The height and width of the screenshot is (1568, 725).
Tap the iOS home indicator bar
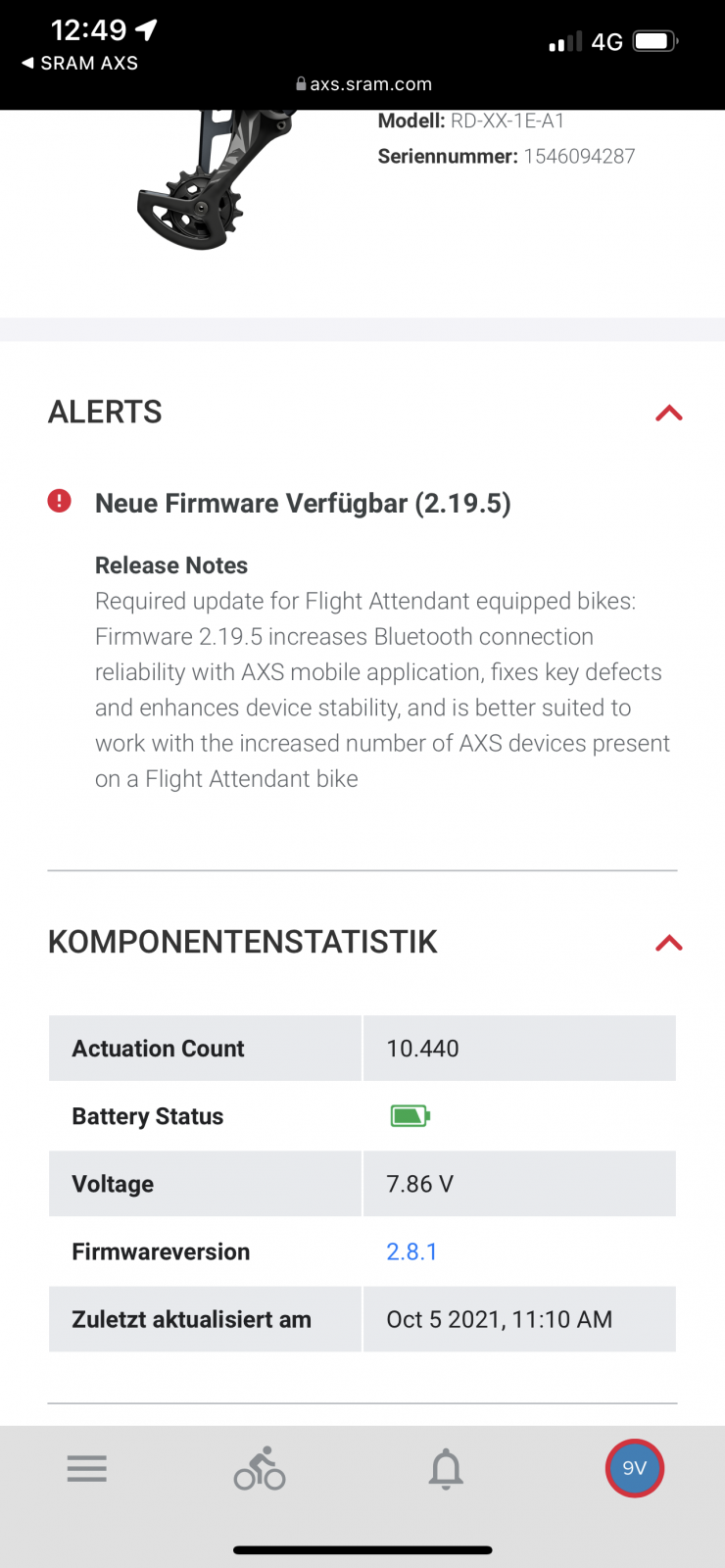(x=362, y=1550)
